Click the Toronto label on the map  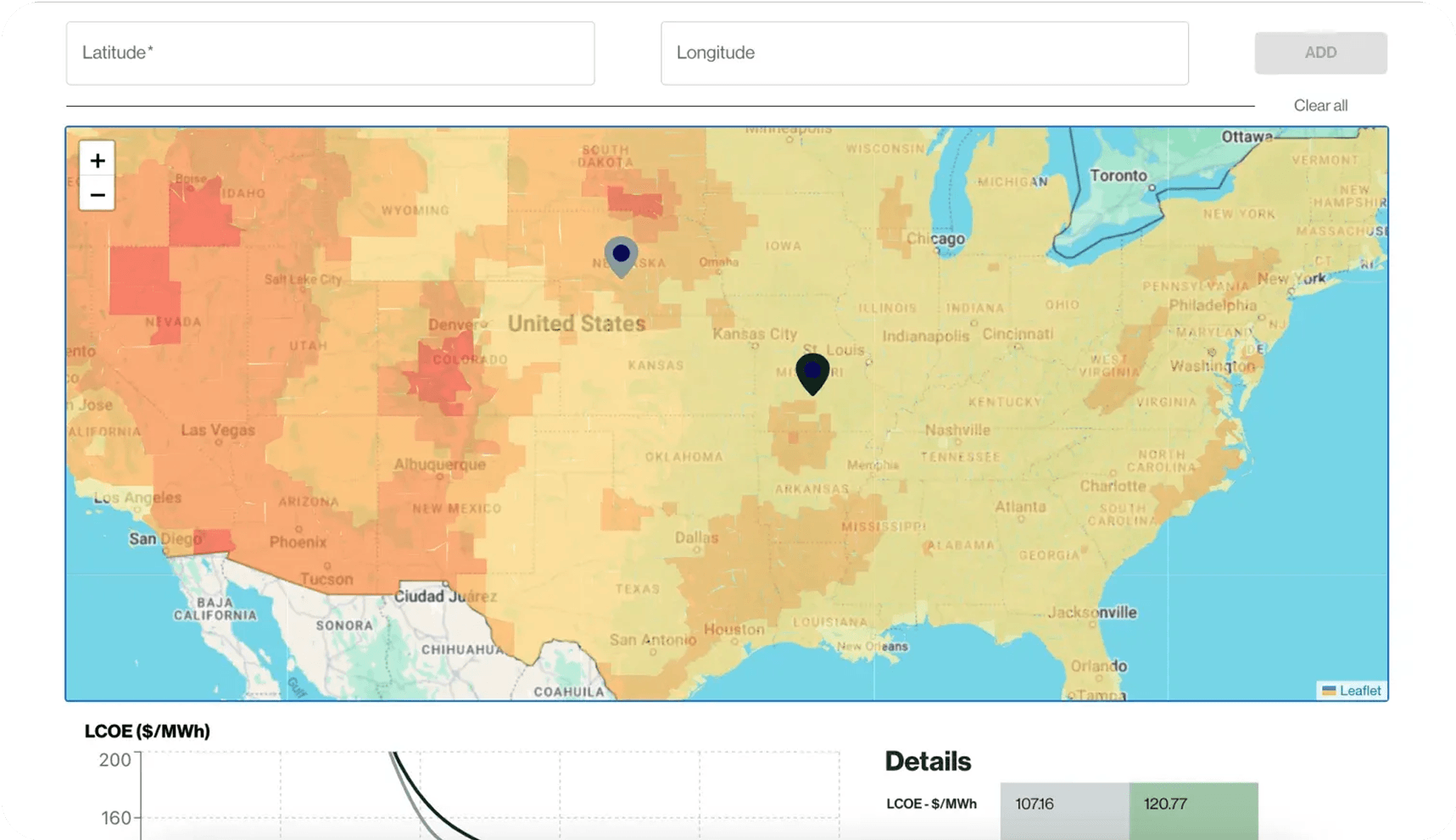(x=1118, y=175)
